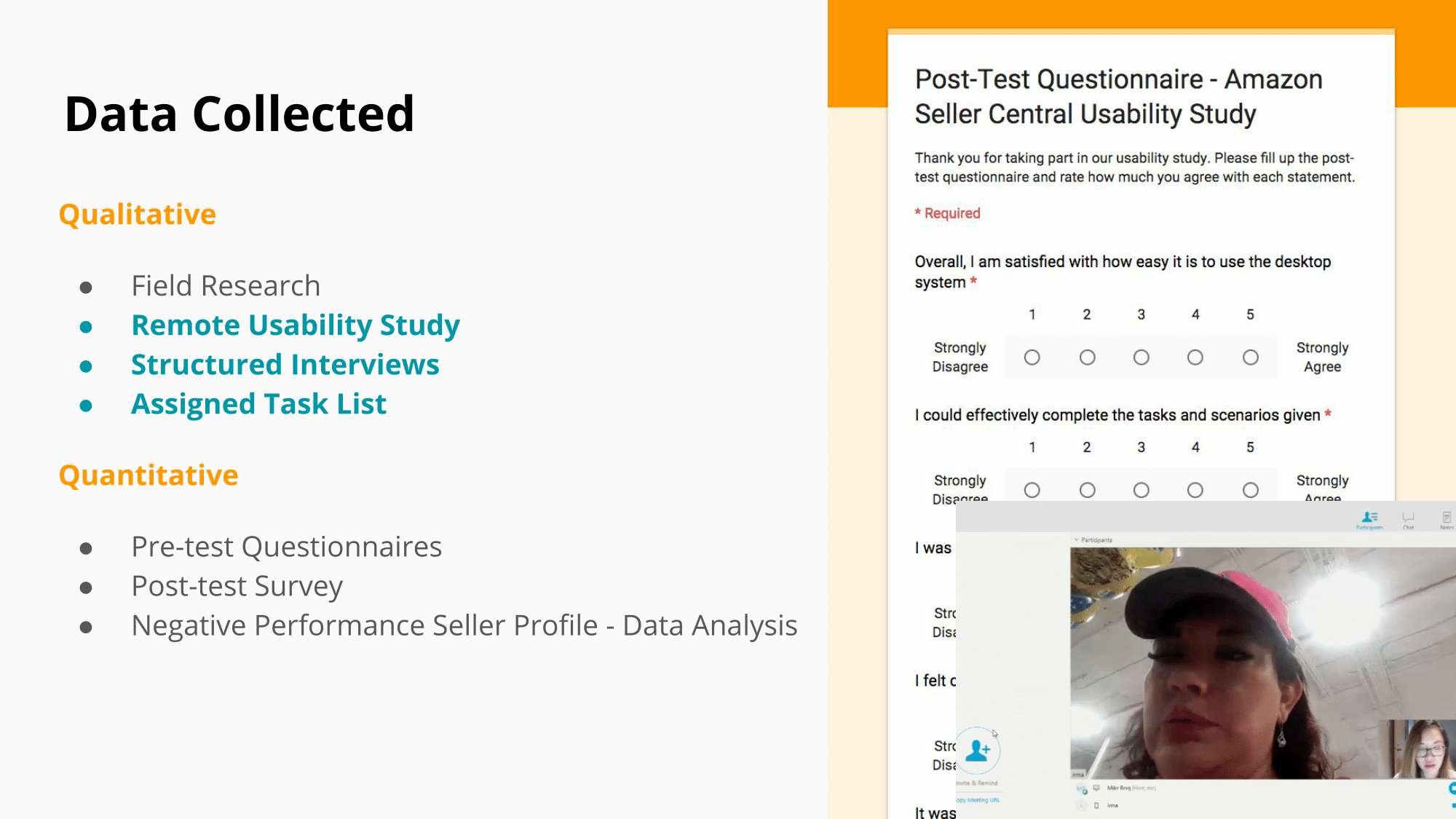Image resolution: width=1456 pixels, height=819 pixels.
Task: Click the Remote Usability Study heading
Action: pos(295,325)
